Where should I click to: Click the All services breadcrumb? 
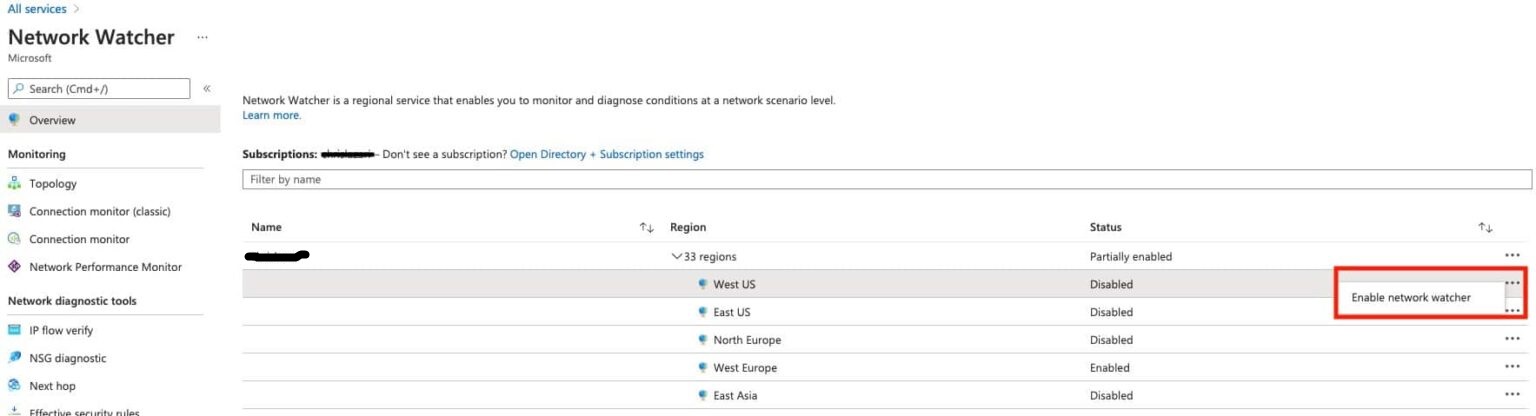pos(37,9)
